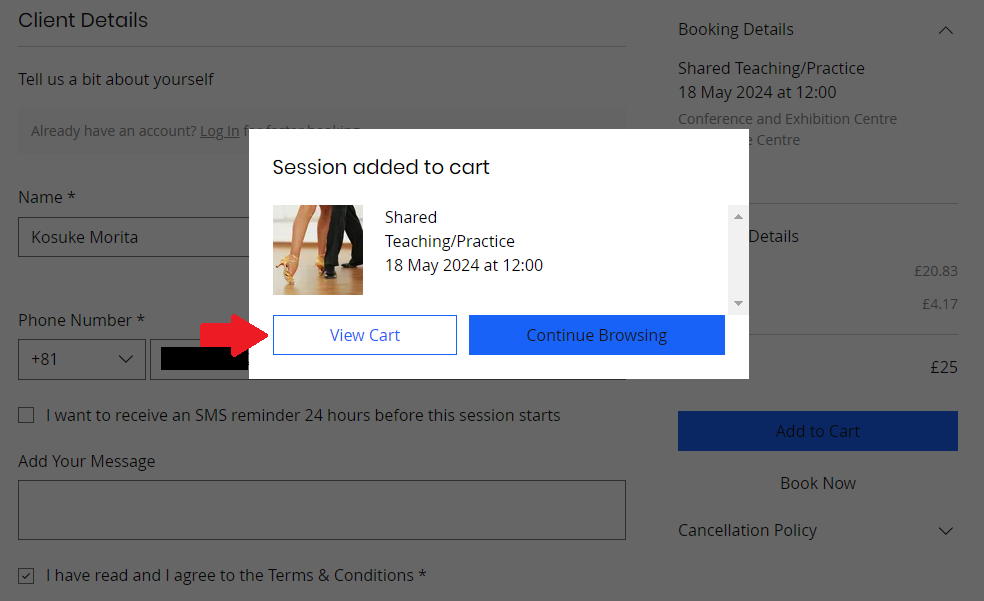
Task: Expand the Cancellation Policy section
Action: coord(946,531)
